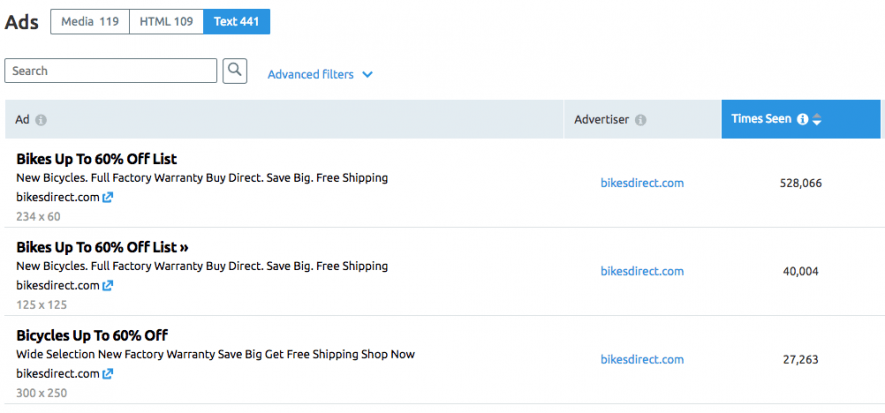Click bikesdirect.com advertiser link with 528,066 views
This screenshot has width=885, height=413.
[642, 183]
